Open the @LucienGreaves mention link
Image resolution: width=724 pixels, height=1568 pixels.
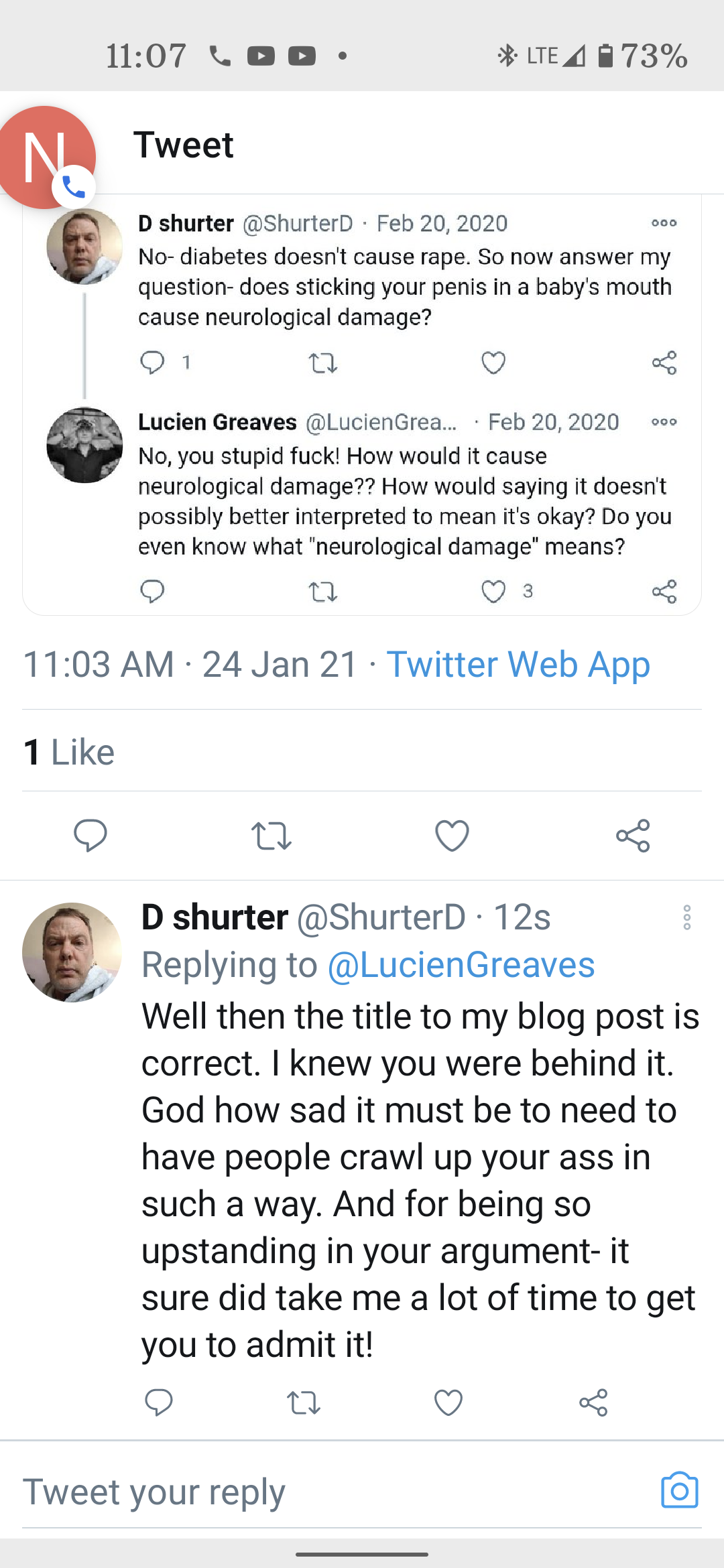pyautogui.click(x=461, y=965)
